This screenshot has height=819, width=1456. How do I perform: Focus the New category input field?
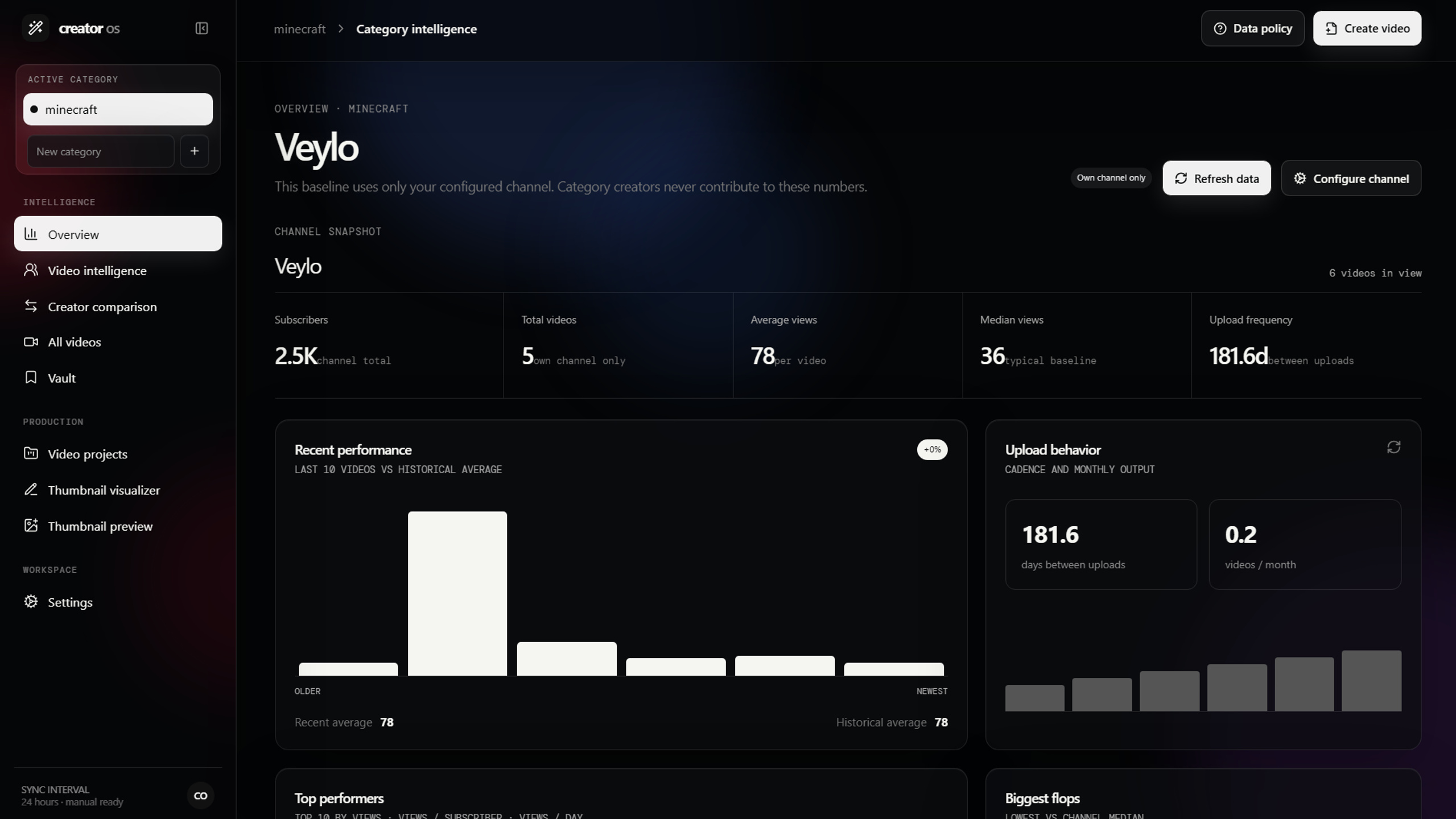[101, 151]
